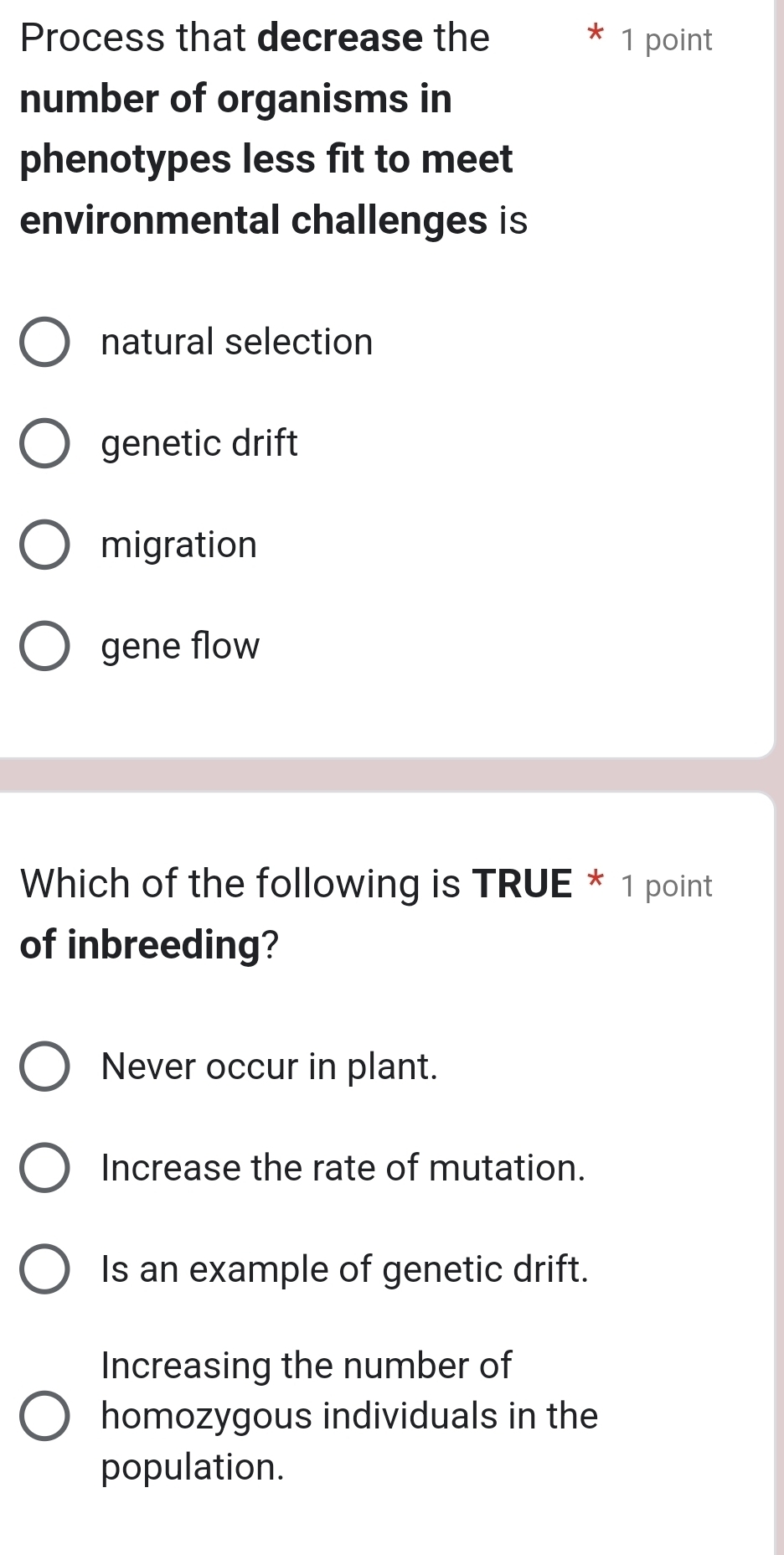
Task: Click the natural selection answer label
Action: click(236, 343)
